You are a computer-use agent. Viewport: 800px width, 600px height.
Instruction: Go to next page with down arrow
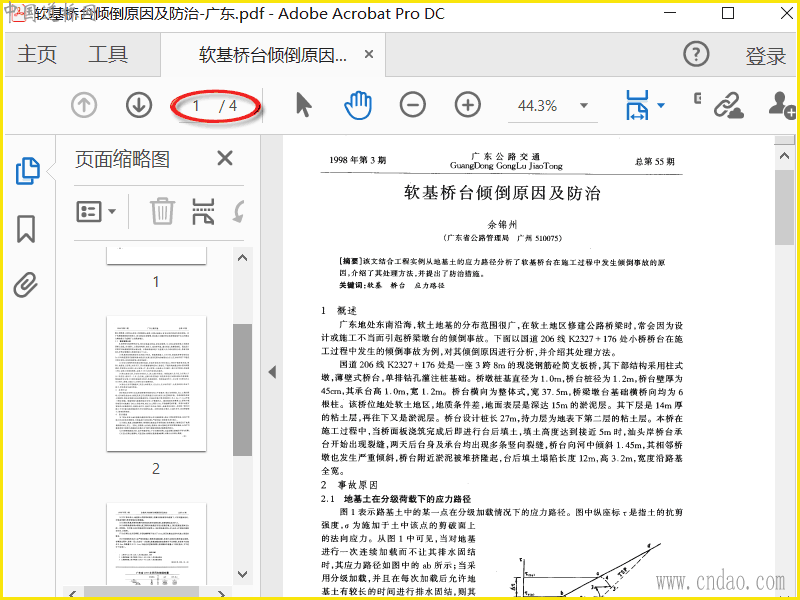coord(139,105)
